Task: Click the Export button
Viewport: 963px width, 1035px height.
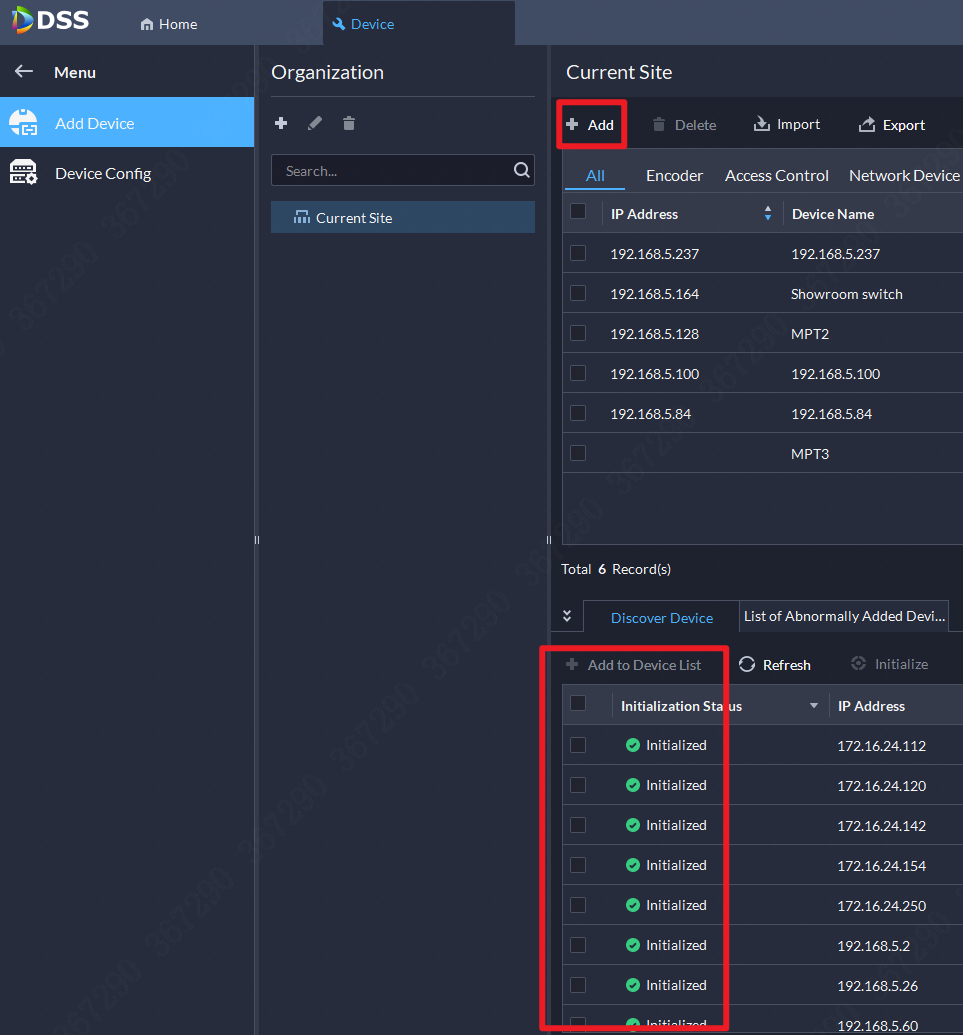Action: (892, 125)
